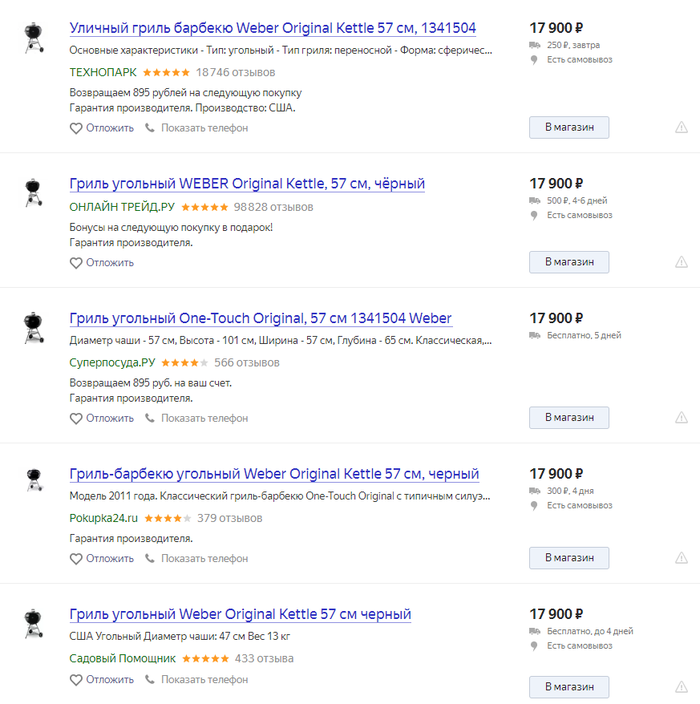Click phone icon in ТЕХНОПАРК offer
This screenshot has height=704, width=700.
[150, 128]
